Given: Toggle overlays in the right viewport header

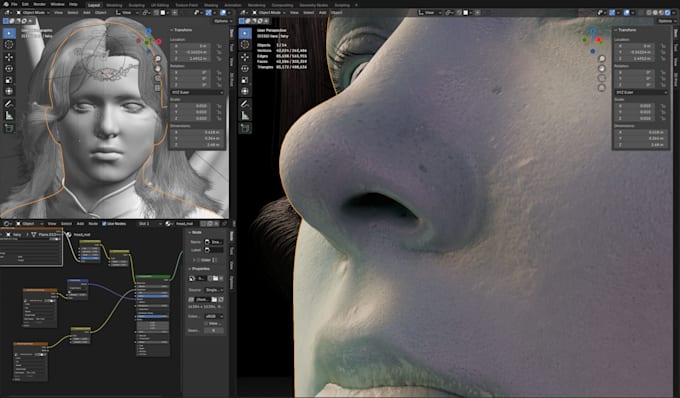Looking at the screenshot, I should tap(627, 13).
